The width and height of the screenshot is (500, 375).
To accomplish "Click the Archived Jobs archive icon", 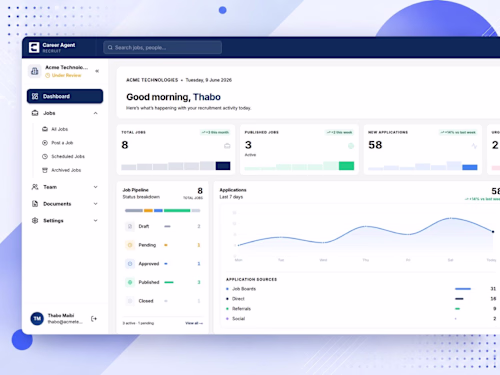I will (45, 170).
